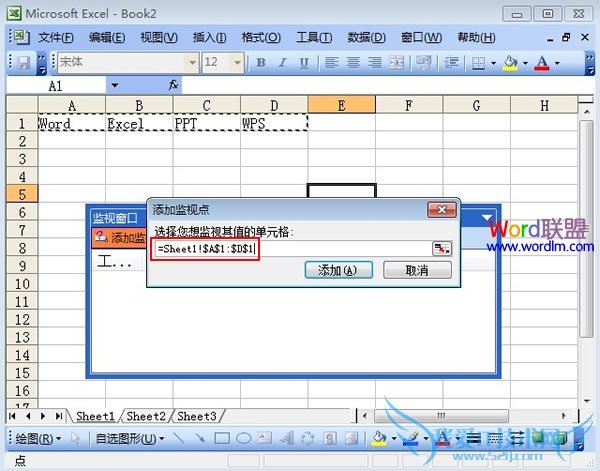600x471 pixels.
Task: Open the 帮助(H) menu
Action: 476,37
